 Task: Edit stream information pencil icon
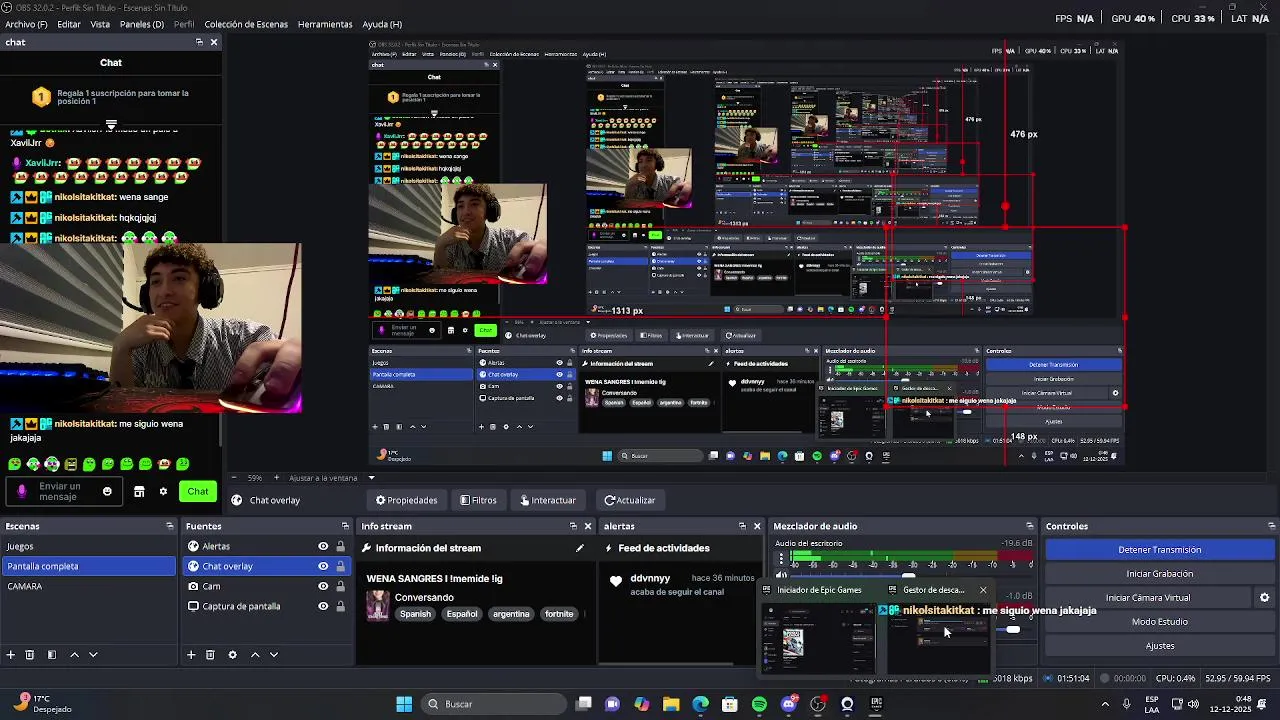tap(579, 548)
